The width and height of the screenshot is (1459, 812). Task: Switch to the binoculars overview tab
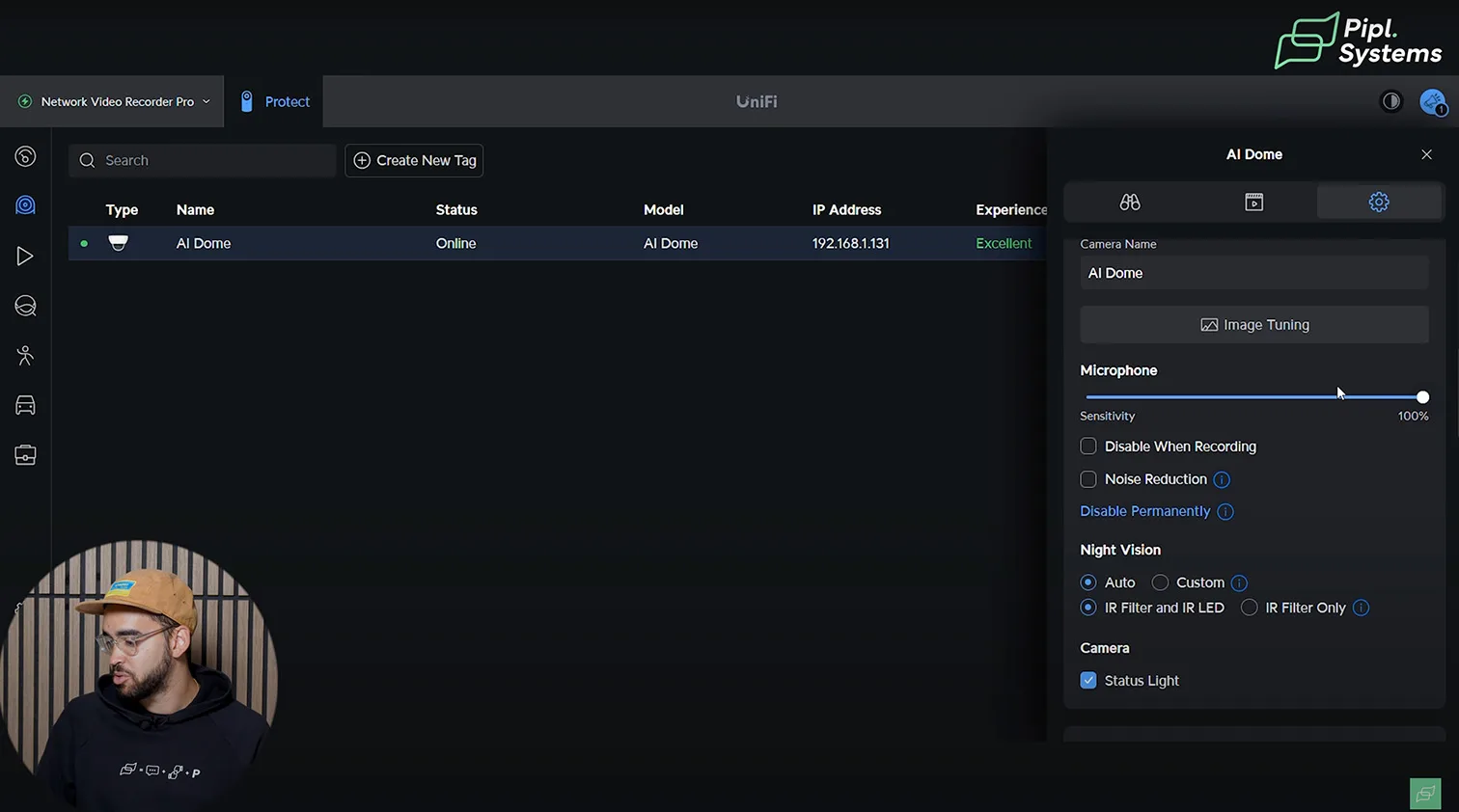click(1130, 203)
